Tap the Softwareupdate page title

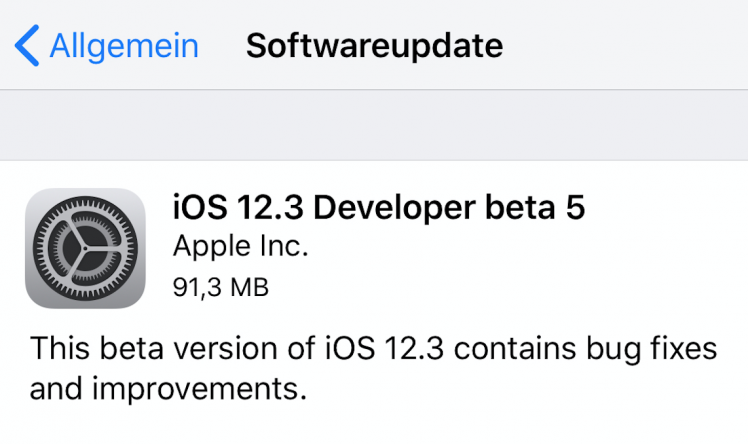click(374, 46)
